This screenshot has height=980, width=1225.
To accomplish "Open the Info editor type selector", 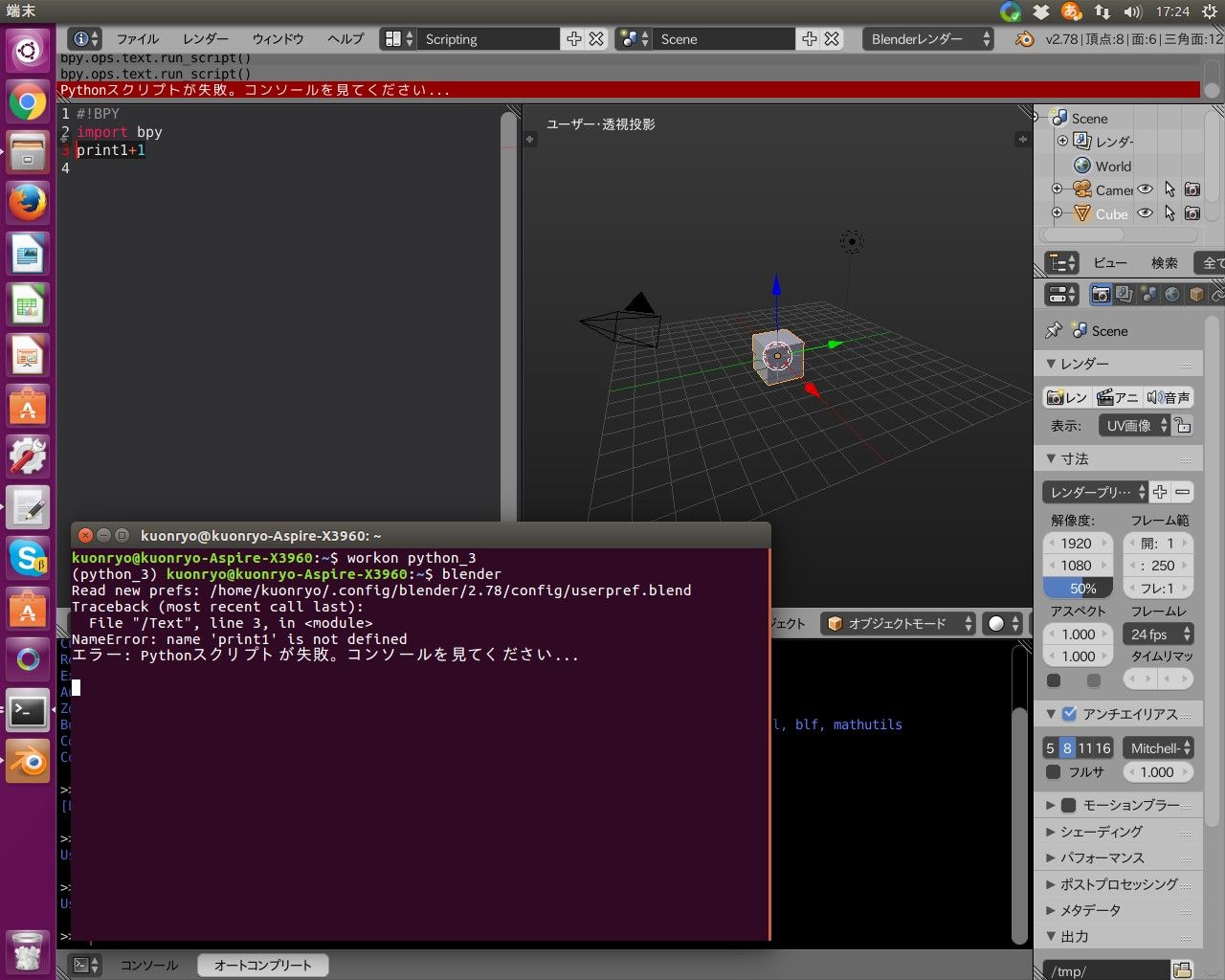I will click(86, 38).
